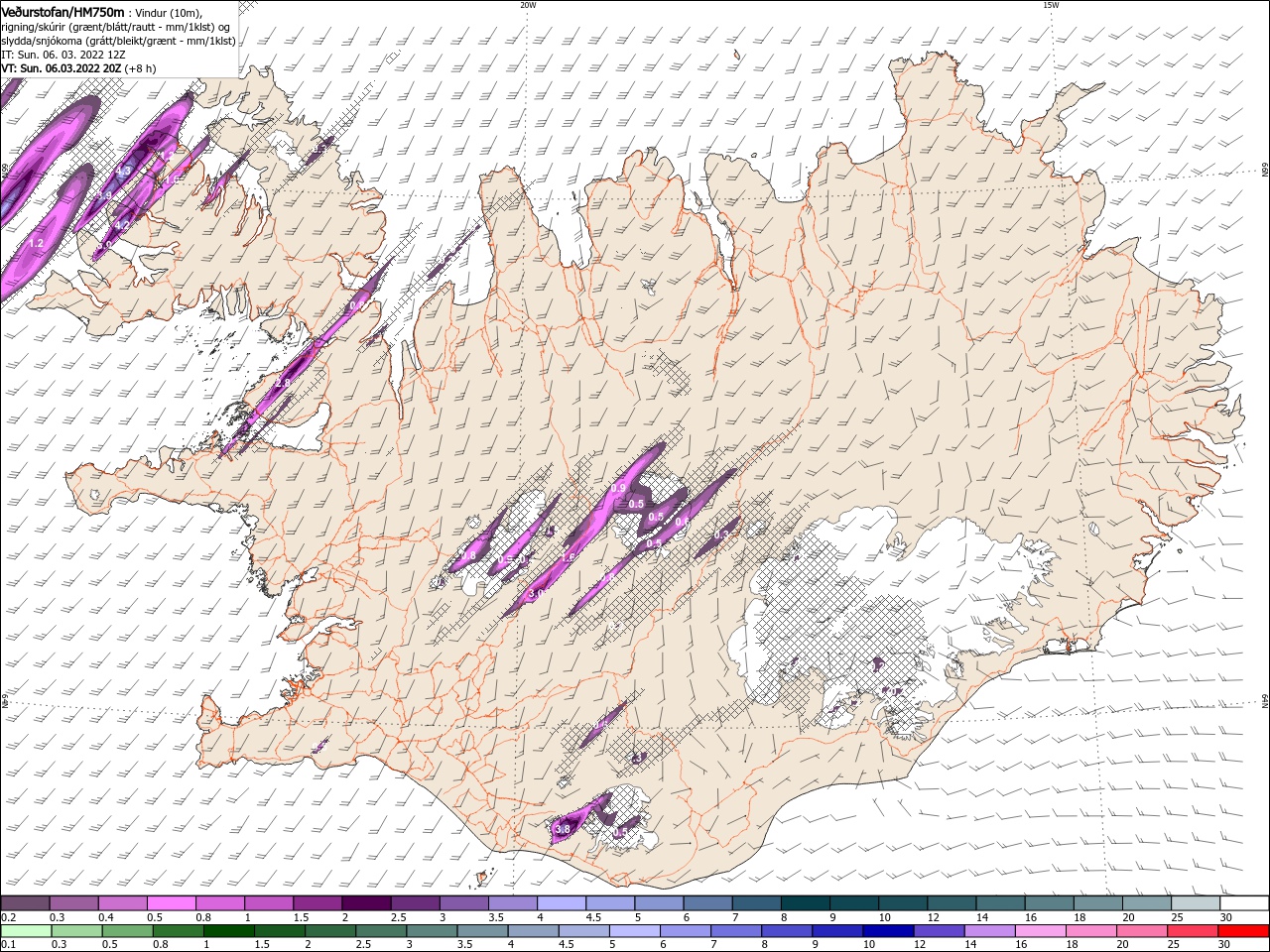Click the 3.9 precipitation value on the map
The height and width of the screenshot is (952, 1270).
click(x=104, y=195)
